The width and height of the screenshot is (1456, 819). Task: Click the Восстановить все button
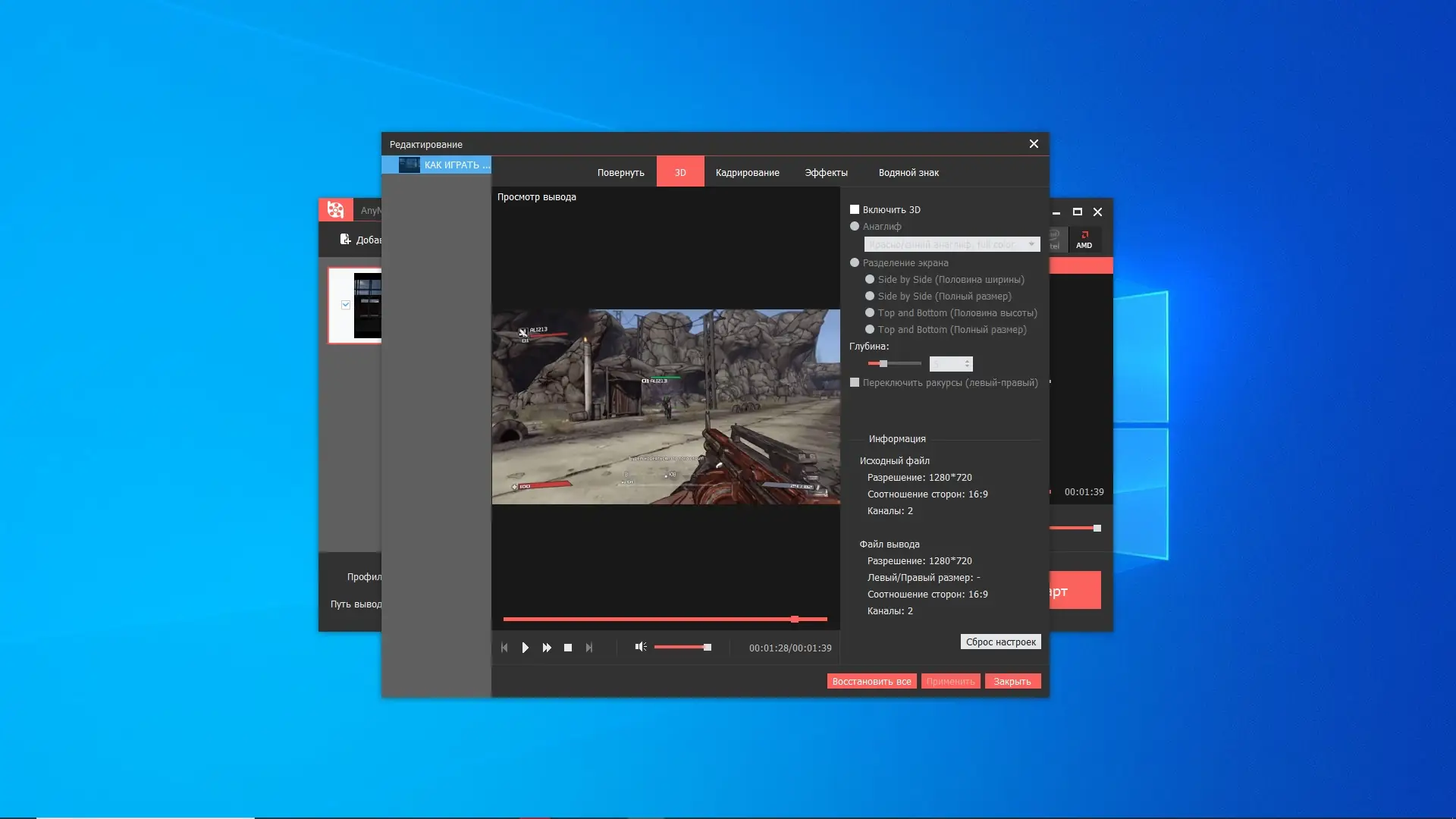pyautogui.click(x=871, y=682)
